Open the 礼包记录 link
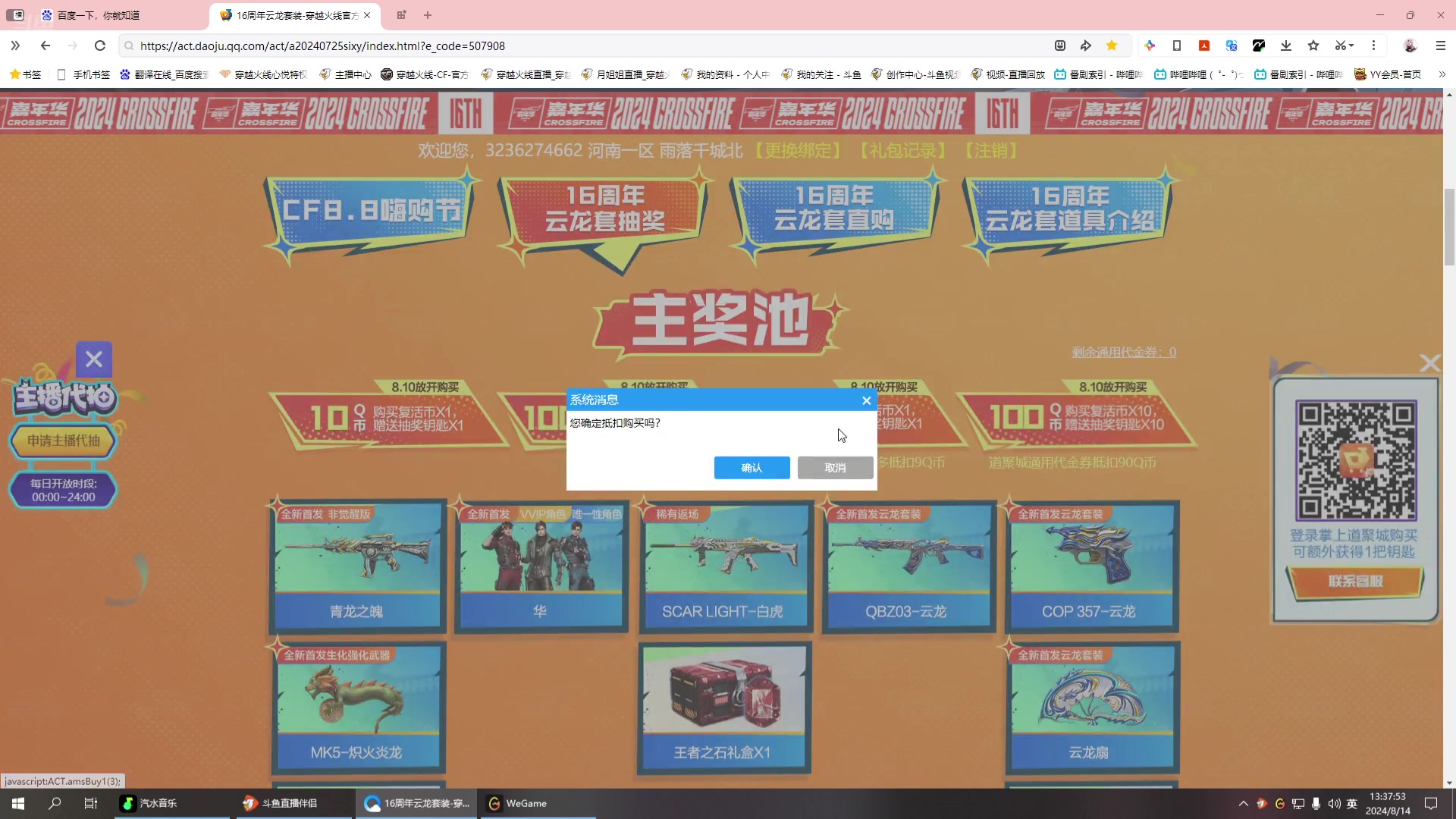The width and height of the screenshot is (1456, 819). (902, 151)
